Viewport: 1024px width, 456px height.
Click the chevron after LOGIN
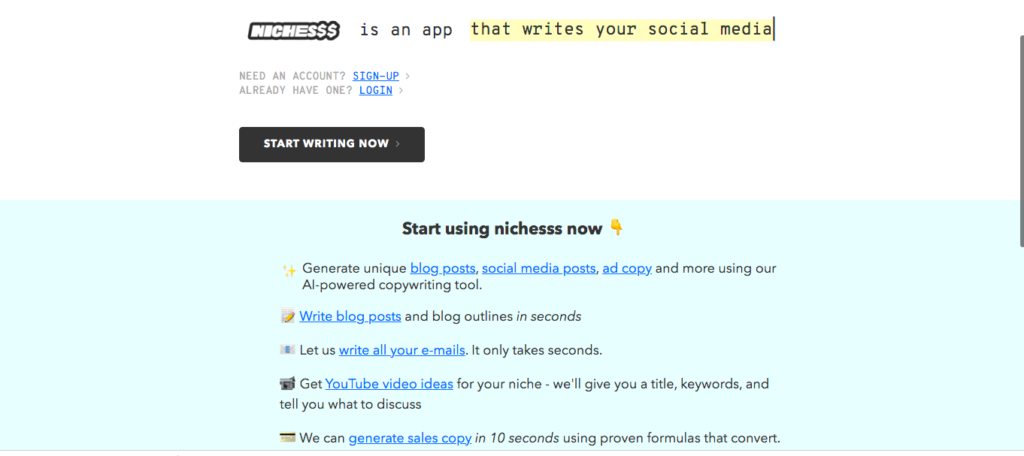pos(400,91)
